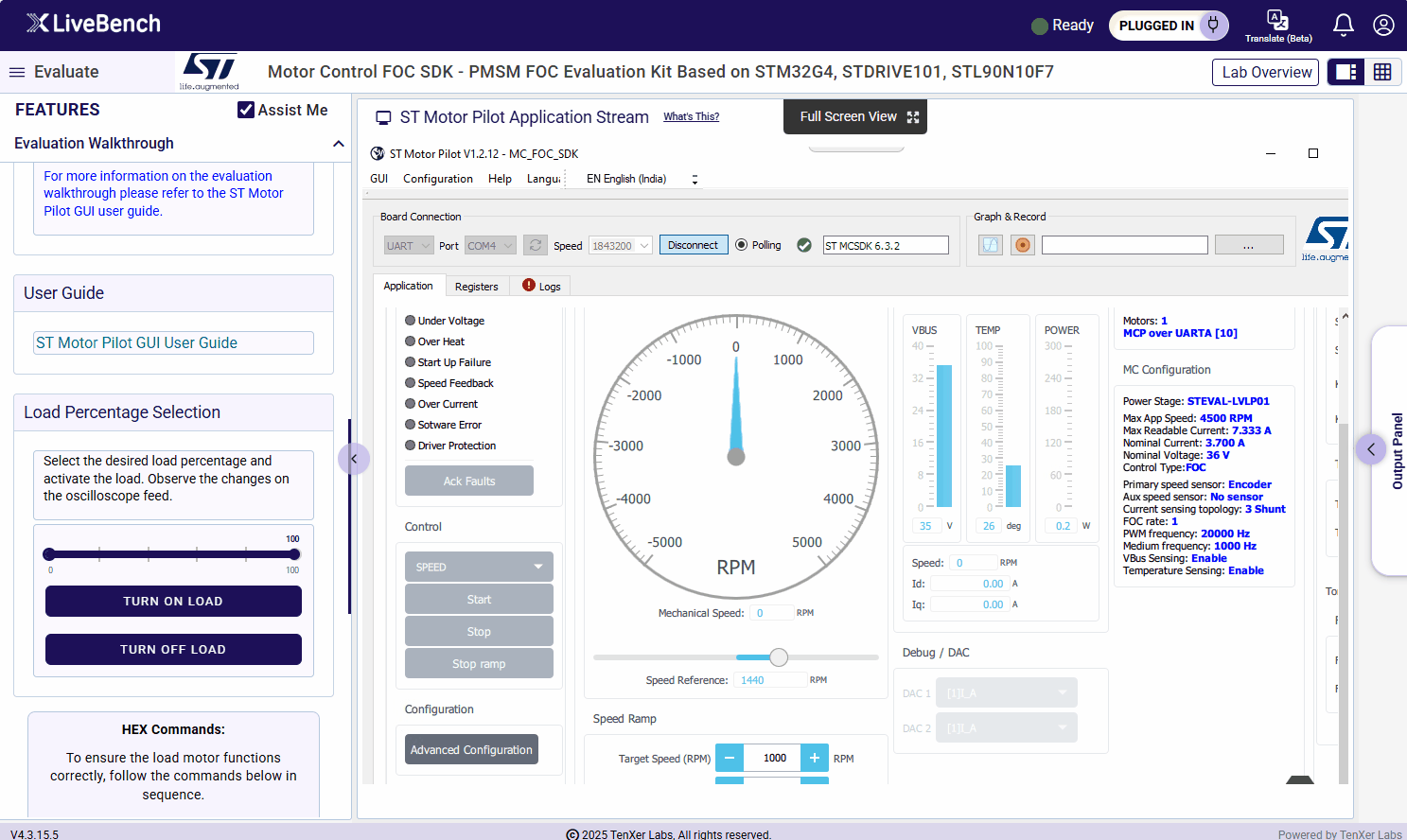
Task: Click the Speed Reference slider handle
Action: tap(779, 656)
